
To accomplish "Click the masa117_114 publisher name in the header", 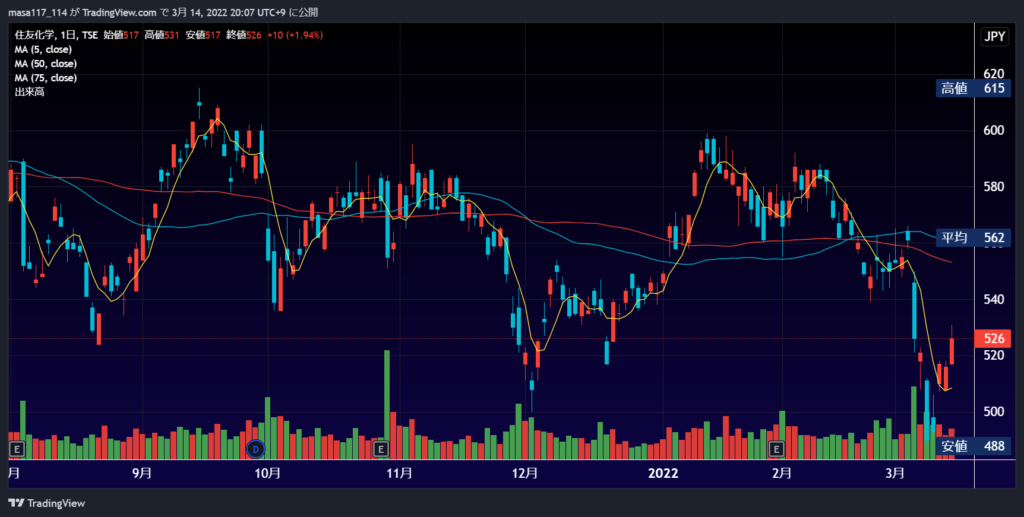I will coord(37,12).
